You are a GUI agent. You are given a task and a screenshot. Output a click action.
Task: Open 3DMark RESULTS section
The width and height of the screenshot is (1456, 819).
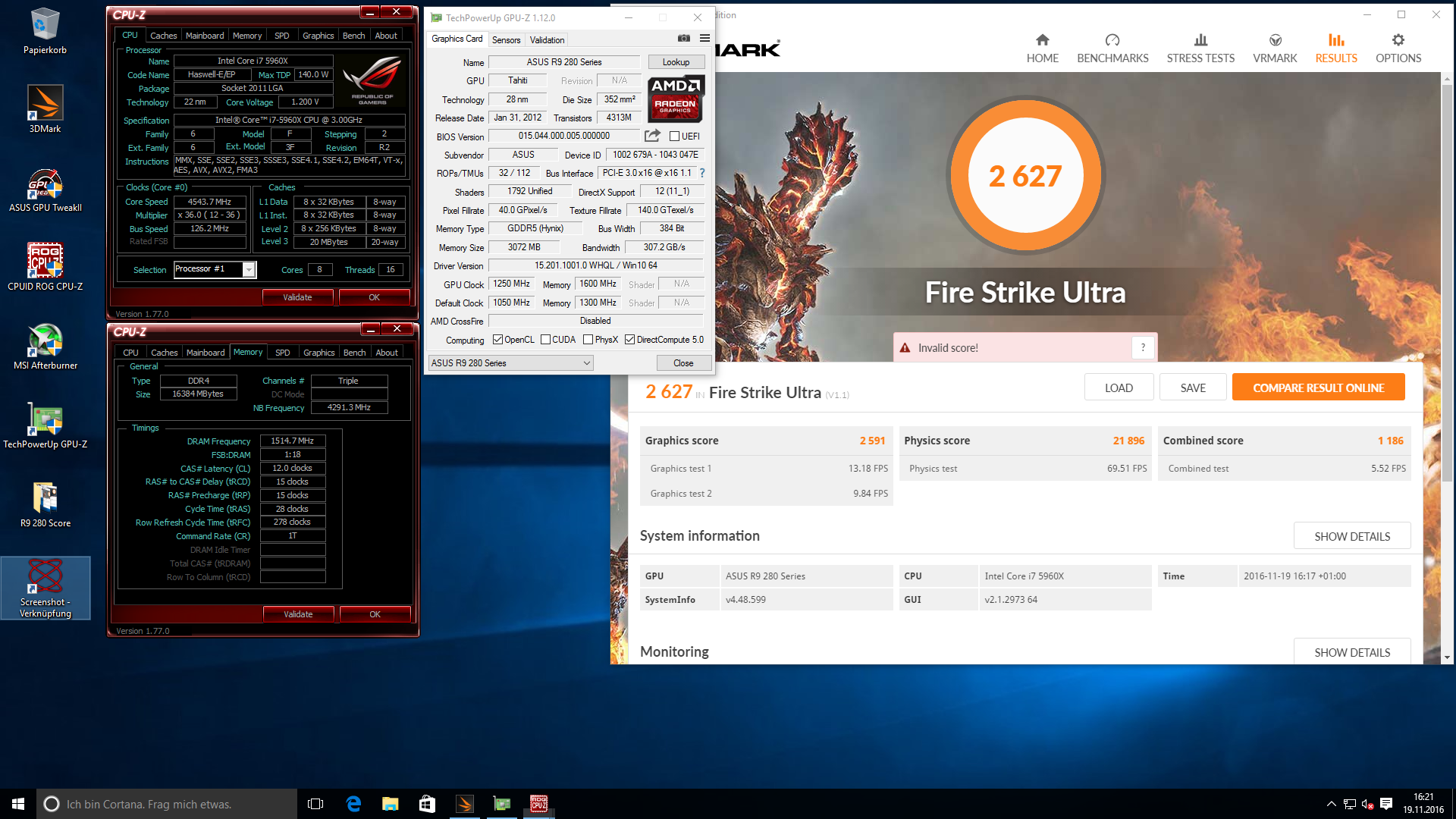[1336, 49]
